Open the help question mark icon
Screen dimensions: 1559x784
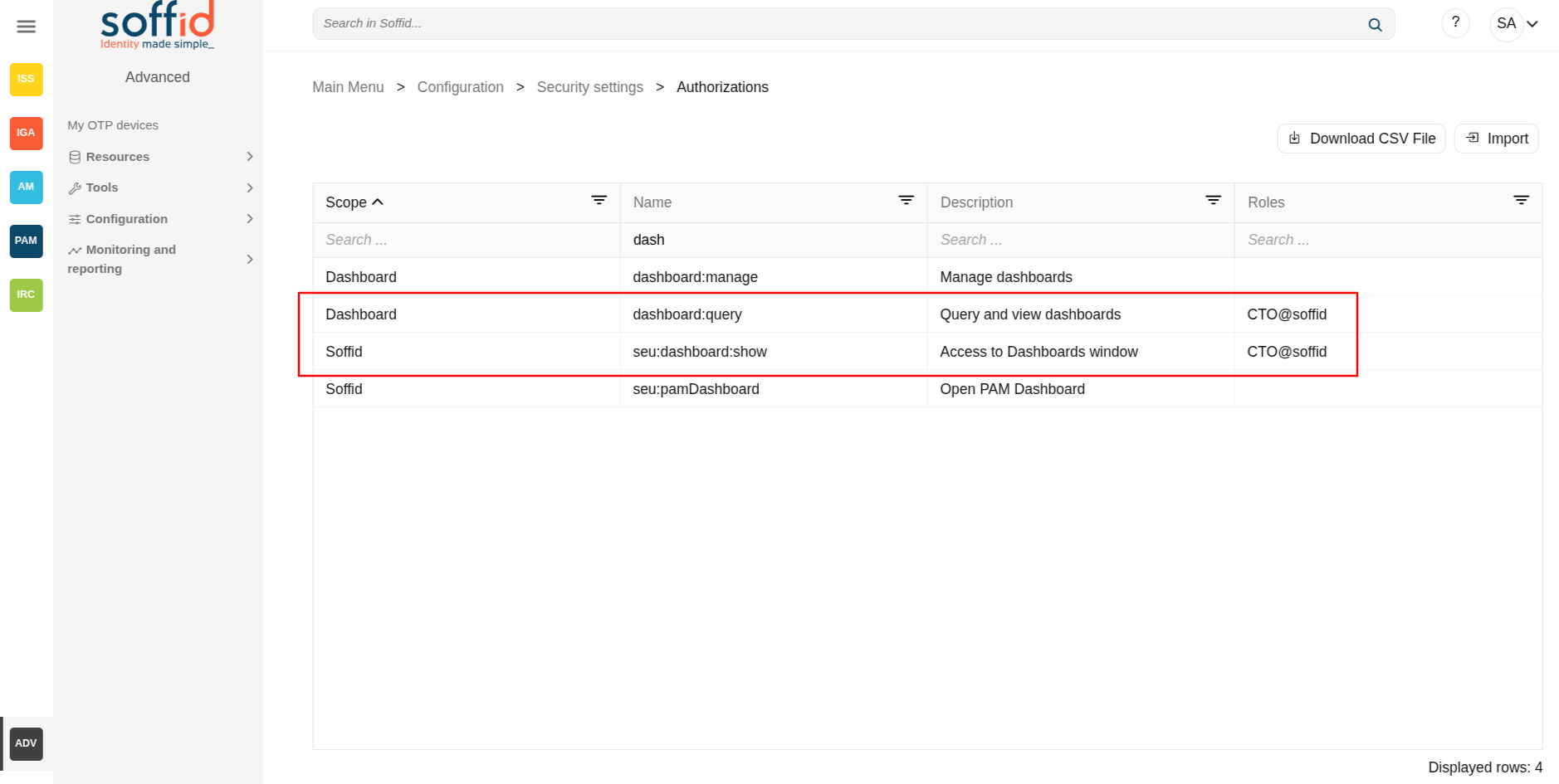coord(1455,23)
